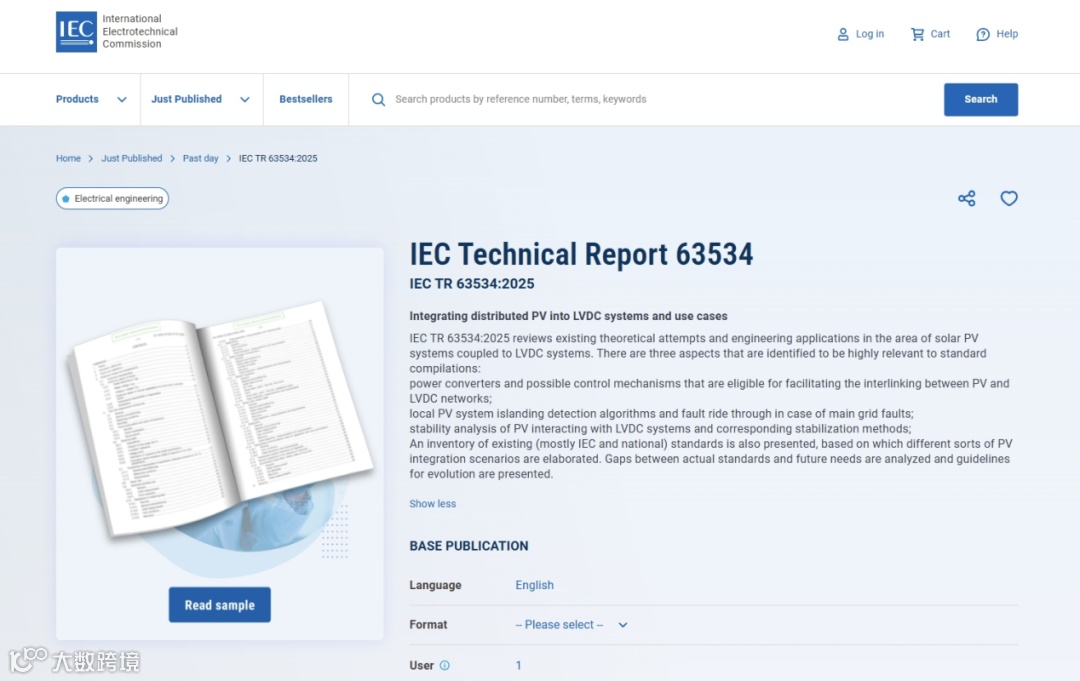
Task: Expand the Just Published menu chevron
Action: [x=245, y=99]
